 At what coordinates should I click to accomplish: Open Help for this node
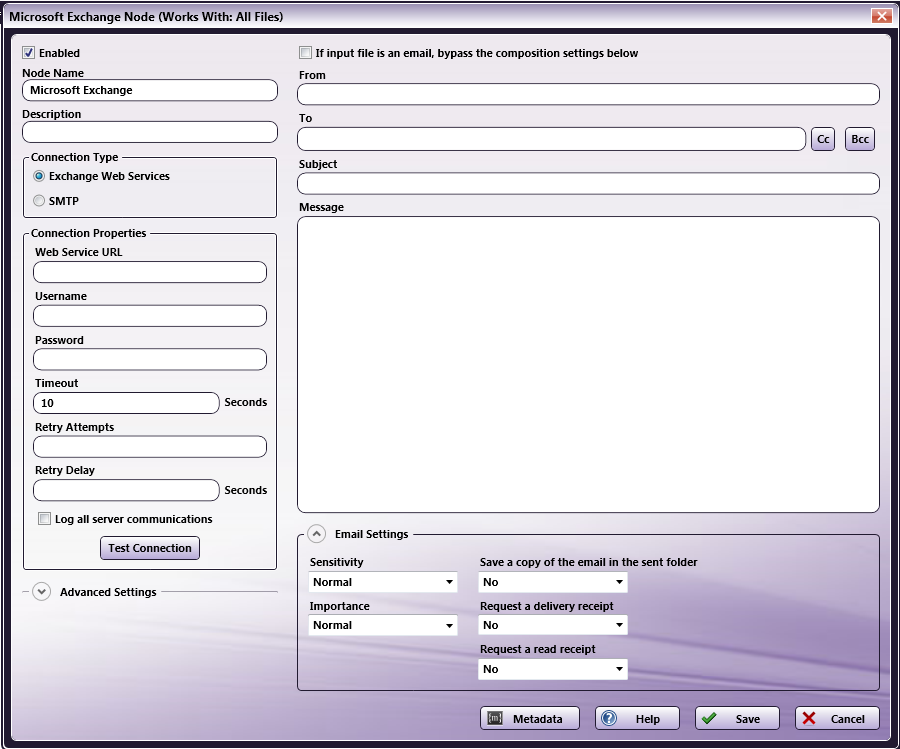pyautogui.click(x=637, y=718)
